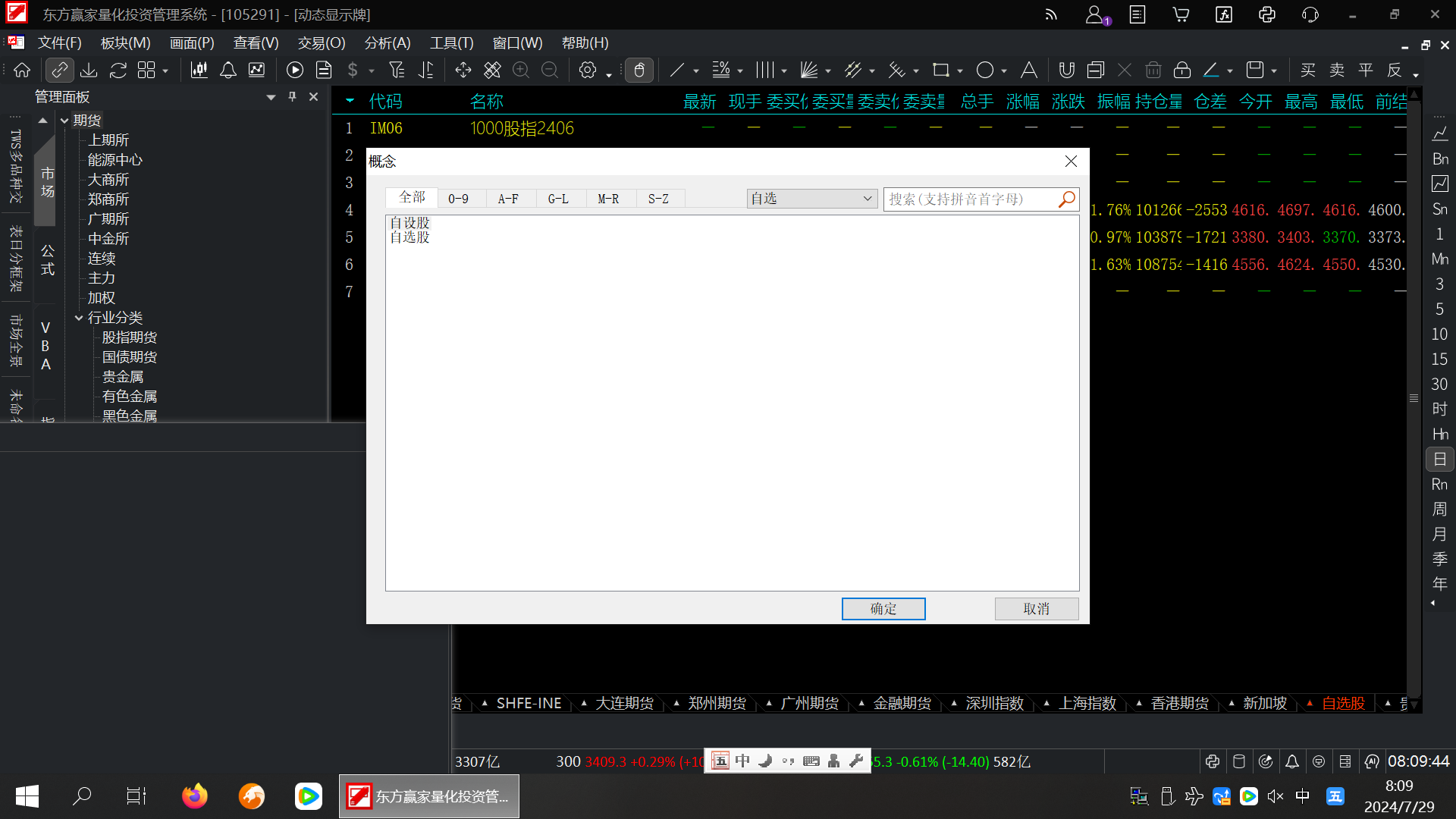Open the line chart monitor icon
This screenshot has width=1456, height=819.
click(257, 71)
